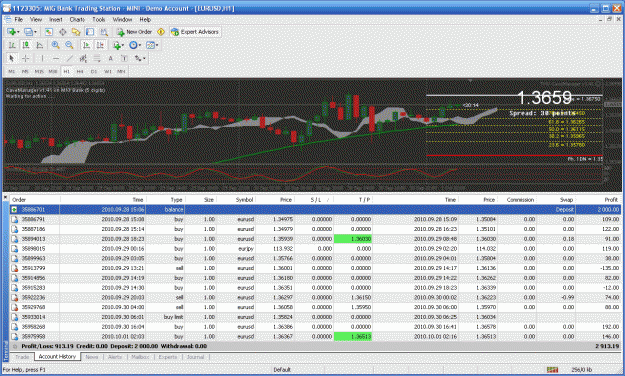Image resolution: width=625 pixels, height=376 pixels.
Task: Select the H1 timeframe button
Action: (67, 71)
